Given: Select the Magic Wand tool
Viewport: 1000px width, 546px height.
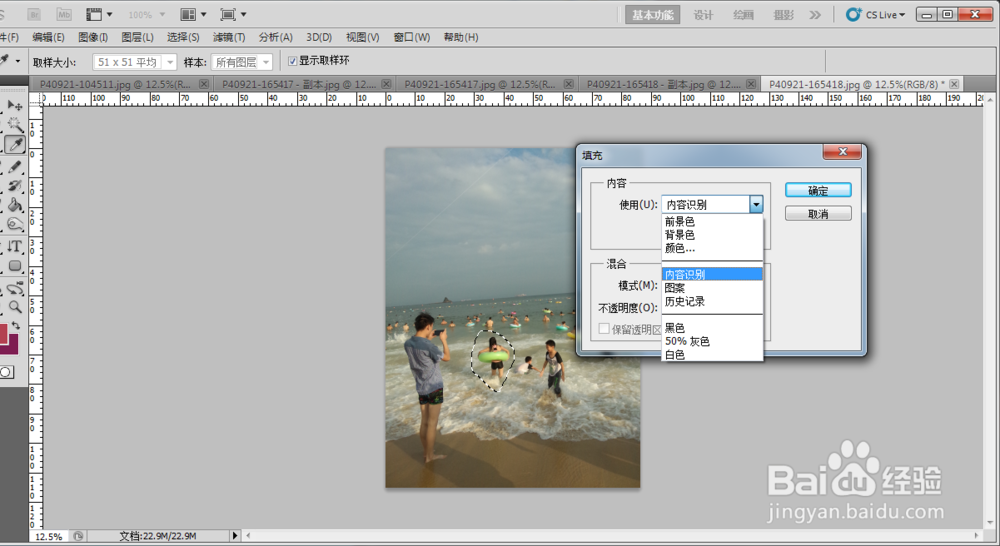Looking at the screenshot, I should (x=15, y=124).
